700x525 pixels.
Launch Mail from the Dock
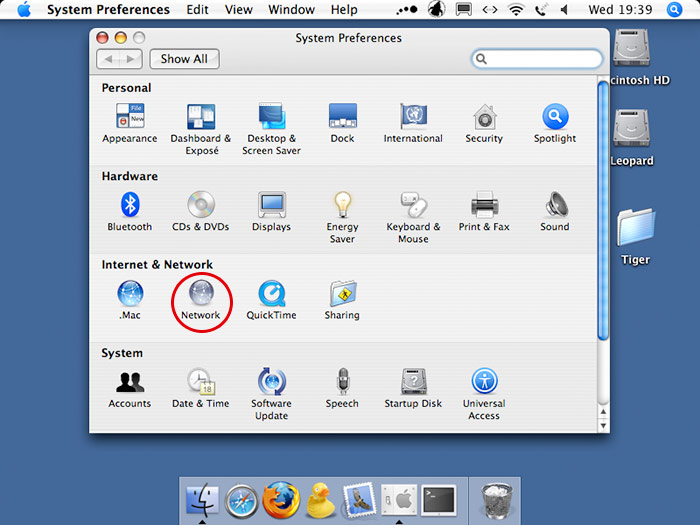[x=359, y=500]
